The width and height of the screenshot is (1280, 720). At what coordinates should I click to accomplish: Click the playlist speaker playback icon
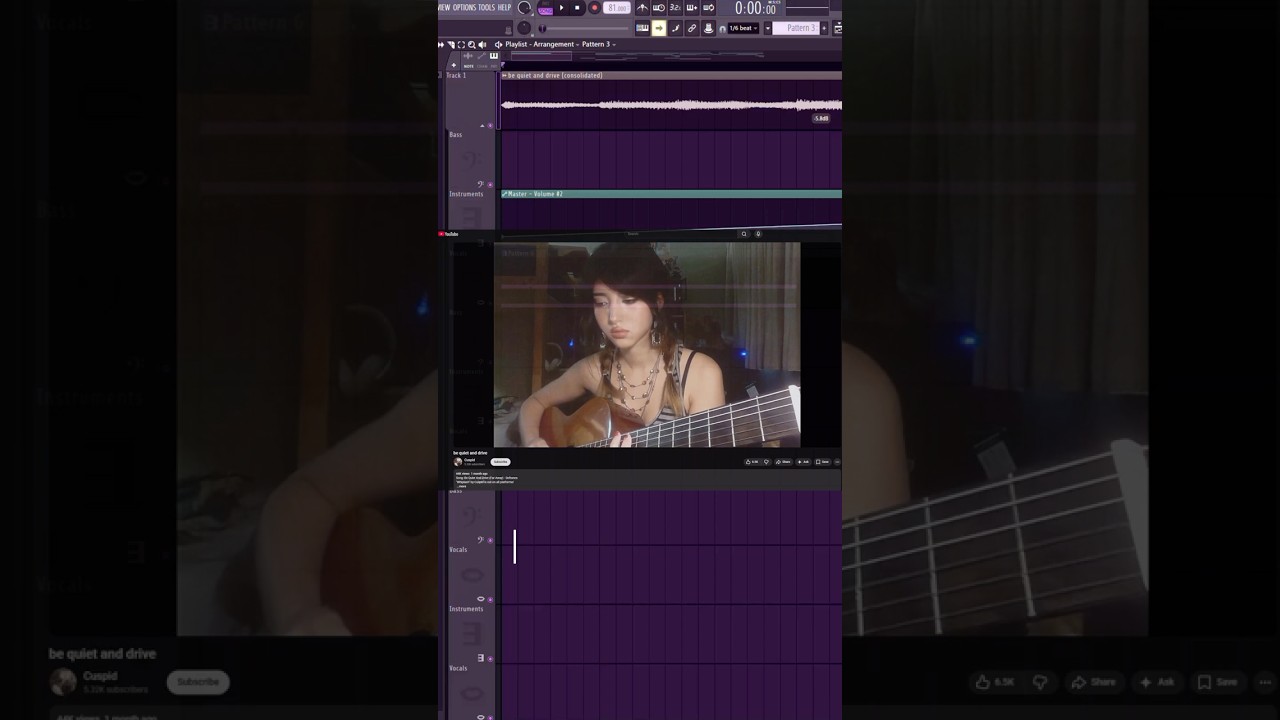click(x=482, y=45)
